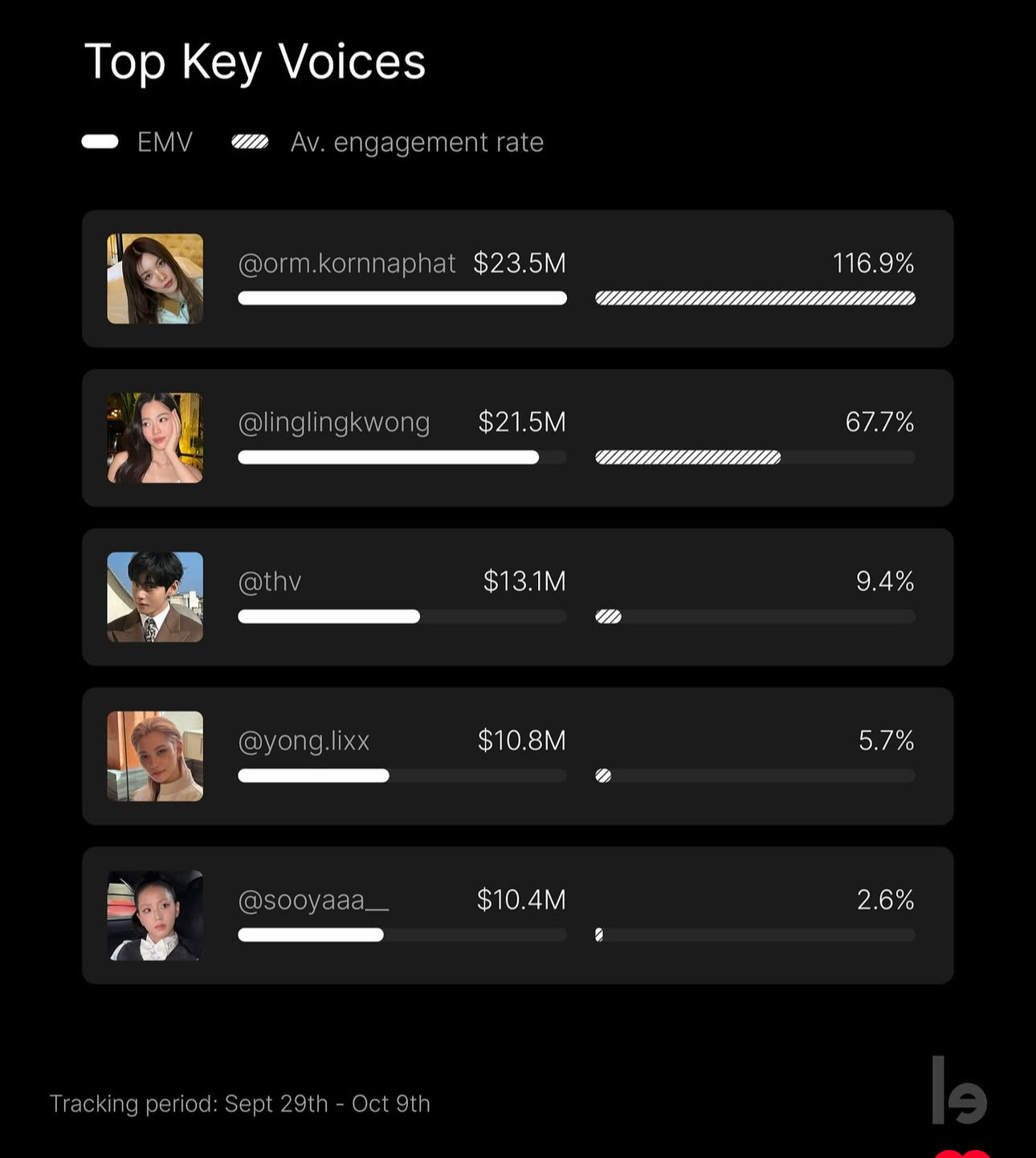Click the Top Key Voices heading
The image size is (1036, 1158).
coord(255,62)
